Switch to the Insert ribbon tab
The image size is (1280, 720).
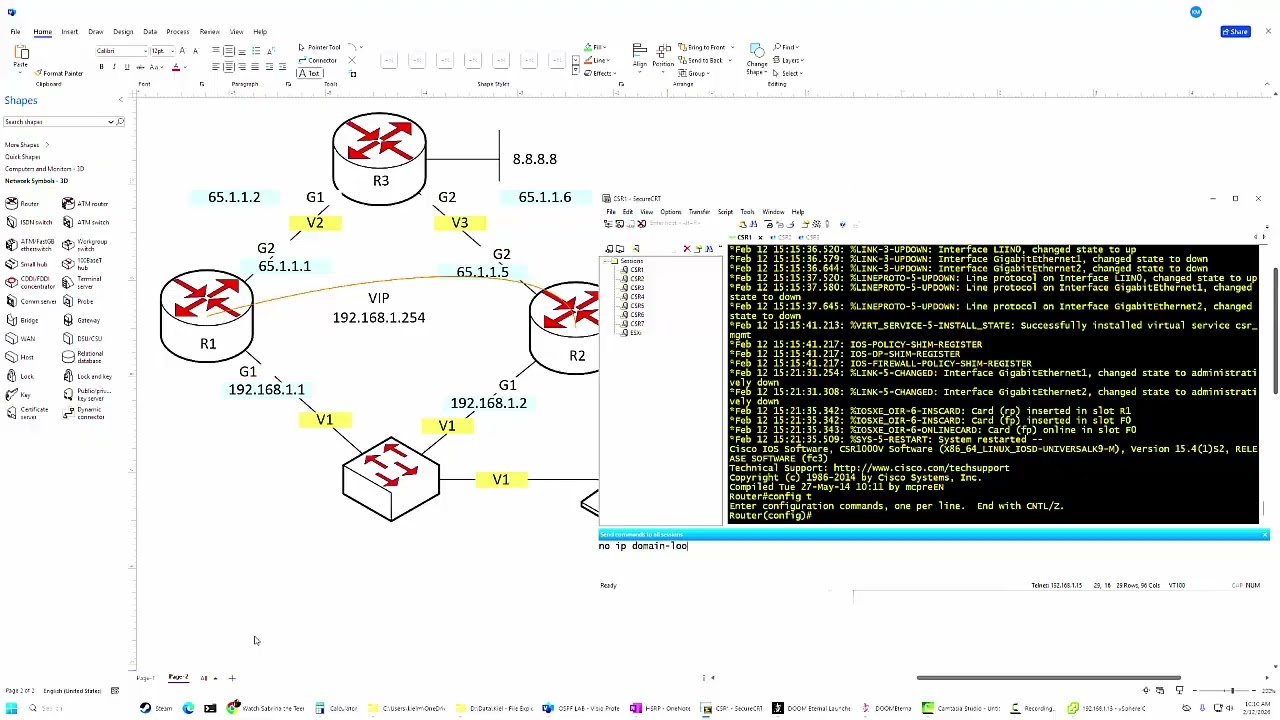tap(69, 32)
